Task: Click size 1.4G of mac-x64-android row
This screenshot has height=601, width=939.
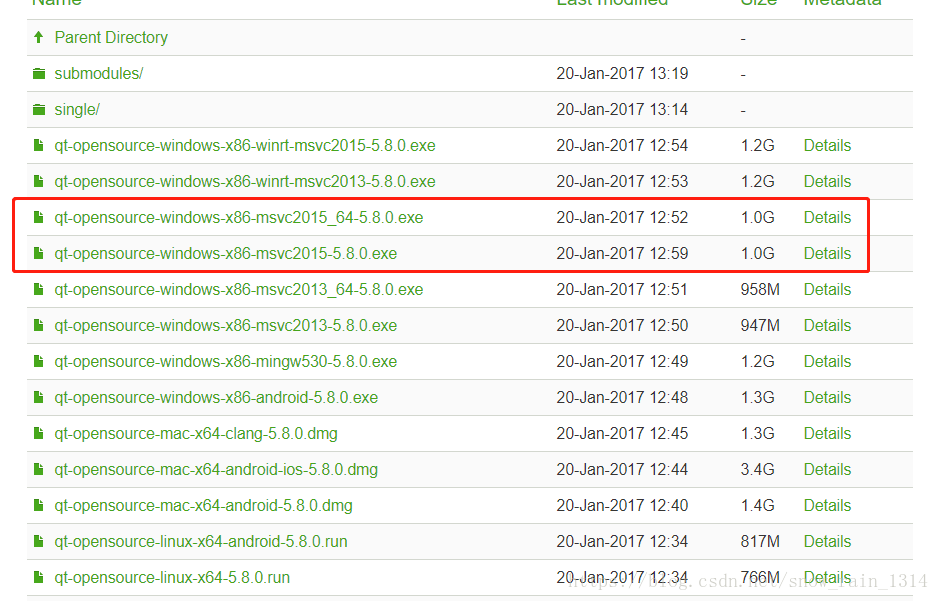Action: pyautogui.click(x=758, y=506)
